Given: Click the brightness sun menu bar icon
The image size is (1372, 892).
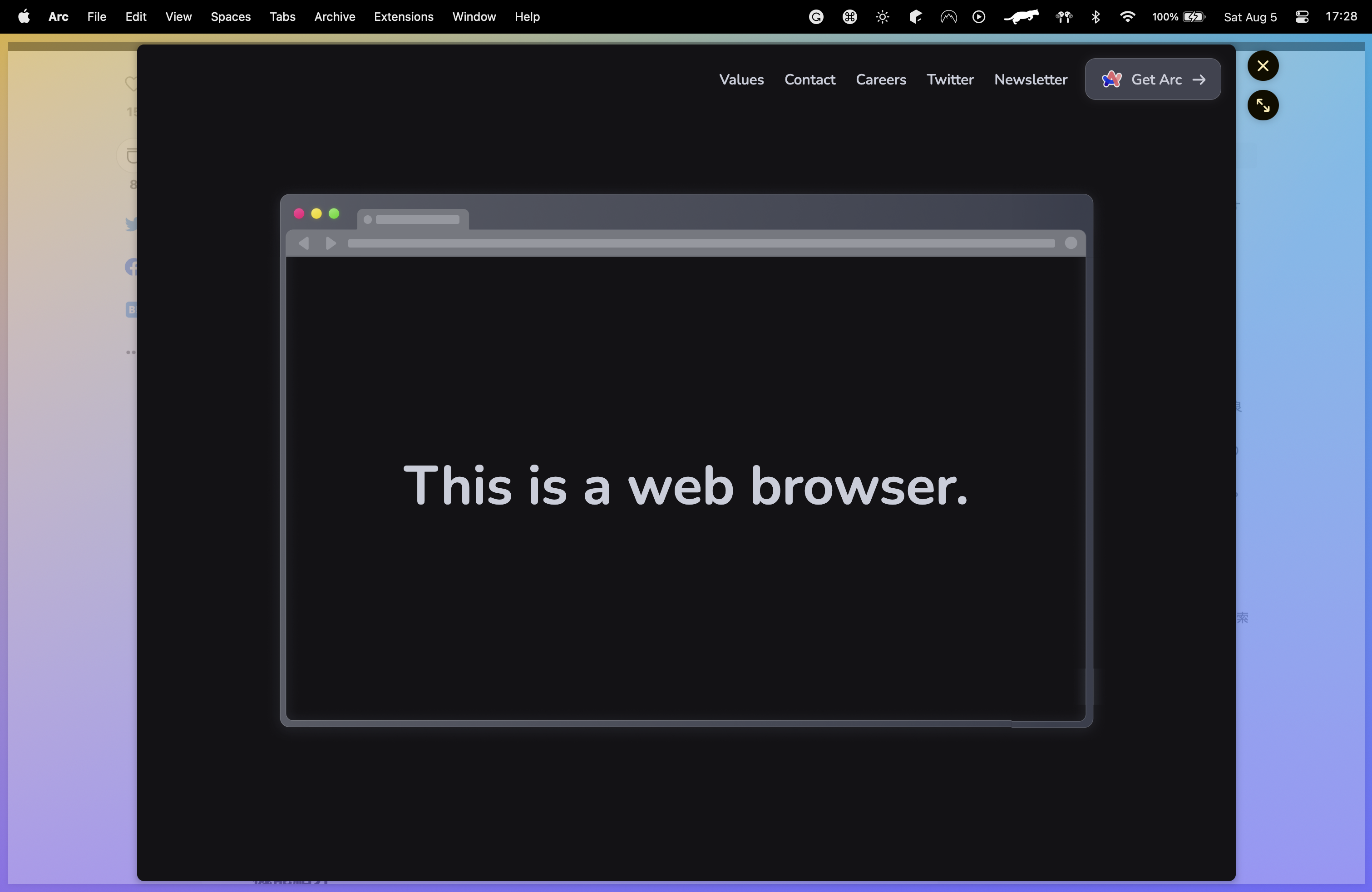Looking at the screenshot, I should pos(882,17).
